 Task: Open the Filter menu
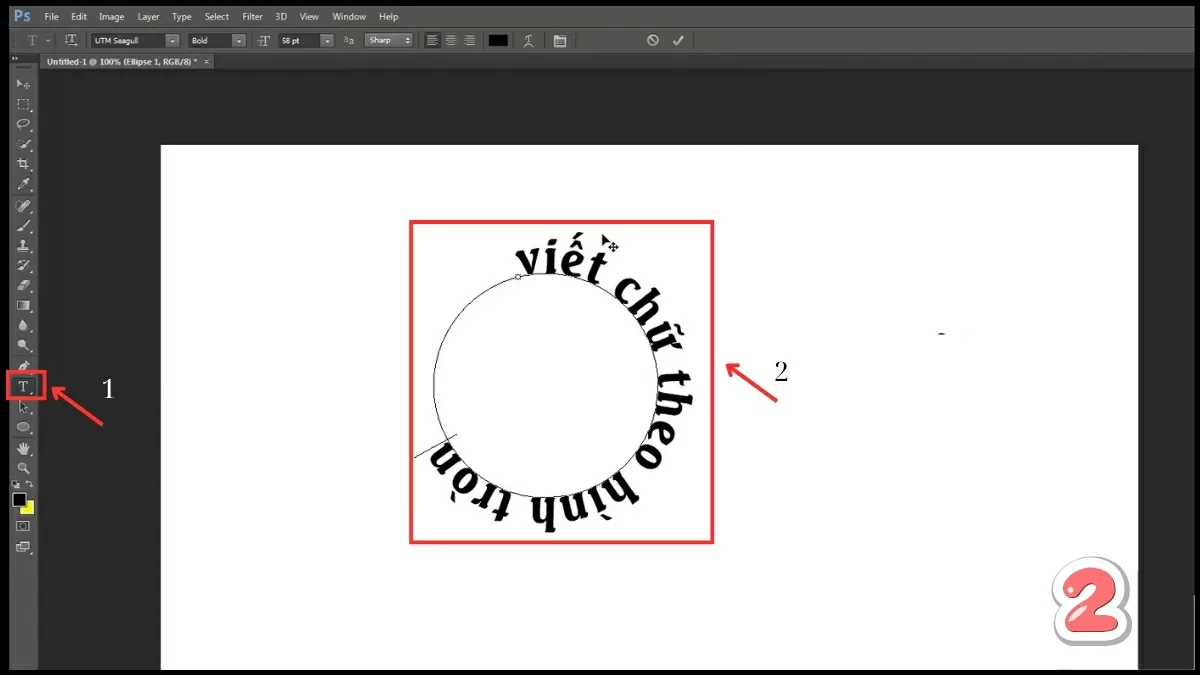pyautogui.click(x=252, y=16)
